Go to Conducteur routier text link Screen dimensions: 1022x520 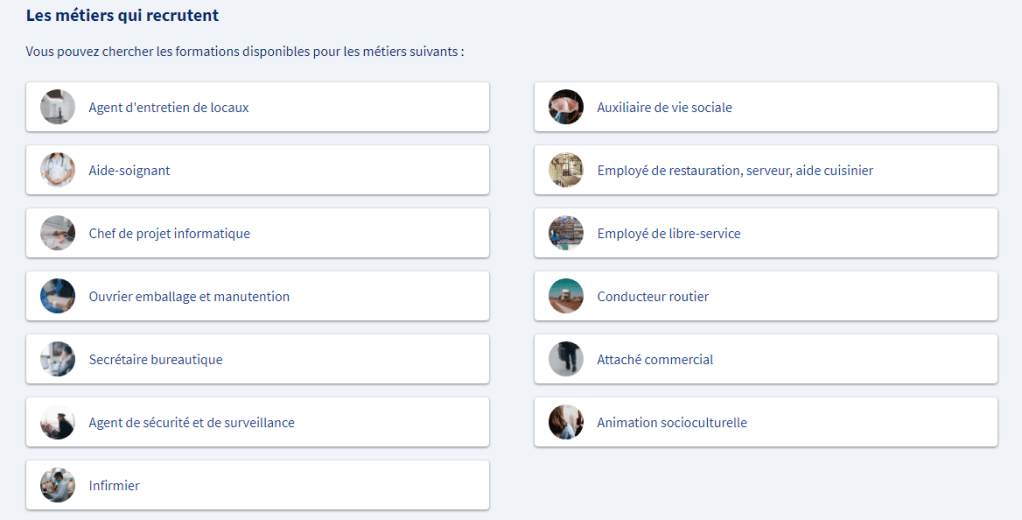pyautogui.click(x=653, y=296)
